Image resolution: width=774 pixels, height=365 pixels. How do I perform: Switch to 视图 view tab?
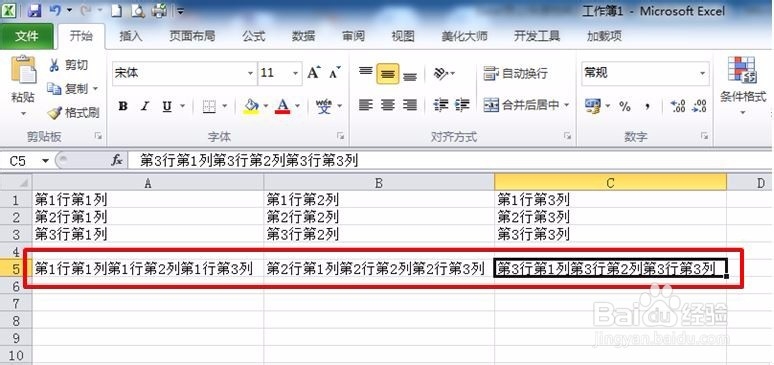(x=403, y=36)
